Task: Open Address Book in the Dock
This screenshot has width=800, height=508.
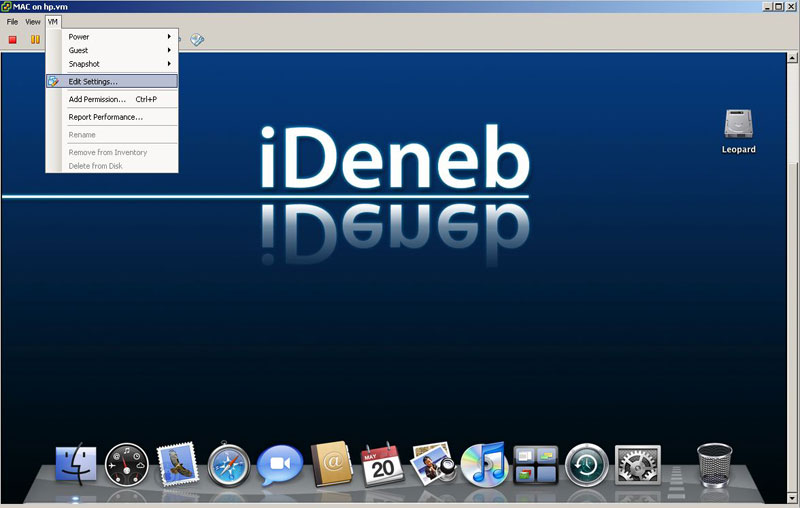Action: pos(332,463)
